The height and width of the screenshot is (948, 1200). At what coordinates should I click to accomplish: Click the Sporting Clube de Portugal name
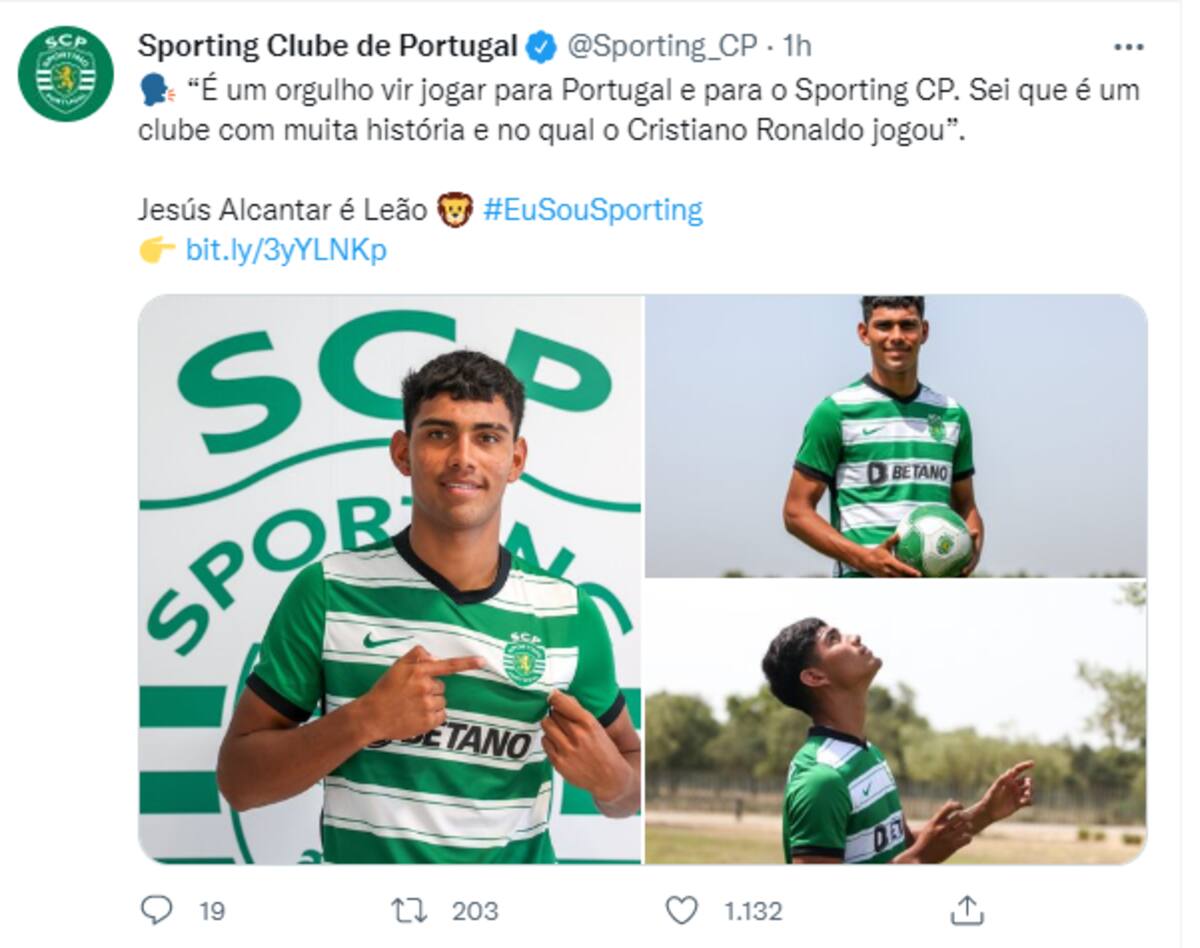click(328, 46)
